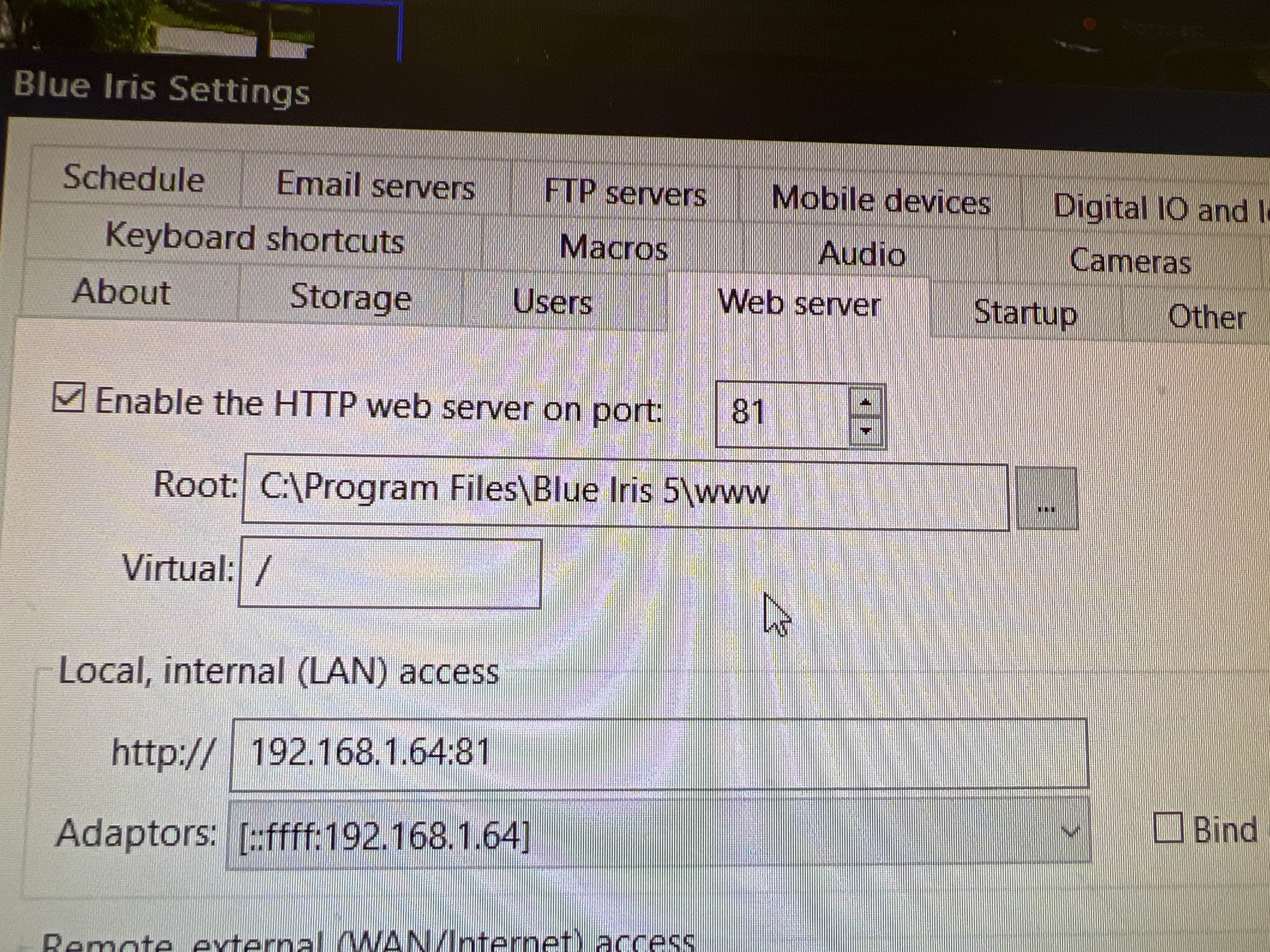Image resolution: width=1270 pixels, height=952 pixels.
Task: Decrease HTTP port with spinner down arrow
Action: coord(866,432)
